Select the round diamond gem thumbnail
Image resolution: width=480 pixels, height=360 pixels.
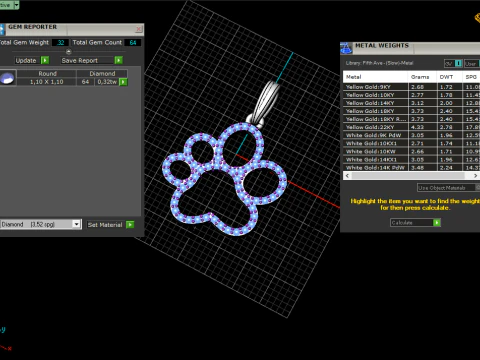[x=7, y=78]
